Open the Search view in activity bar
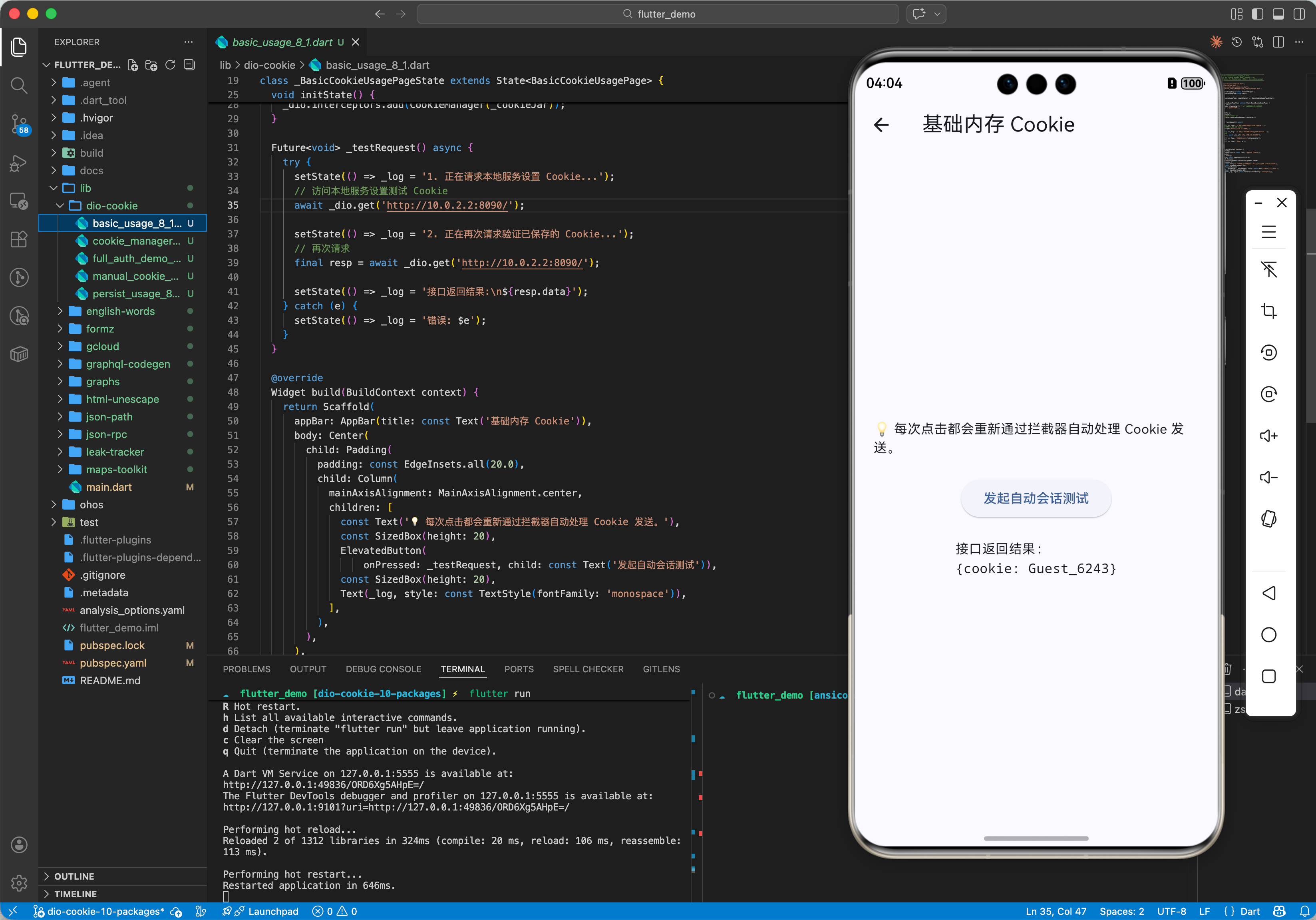 click(x=19, y=86)
